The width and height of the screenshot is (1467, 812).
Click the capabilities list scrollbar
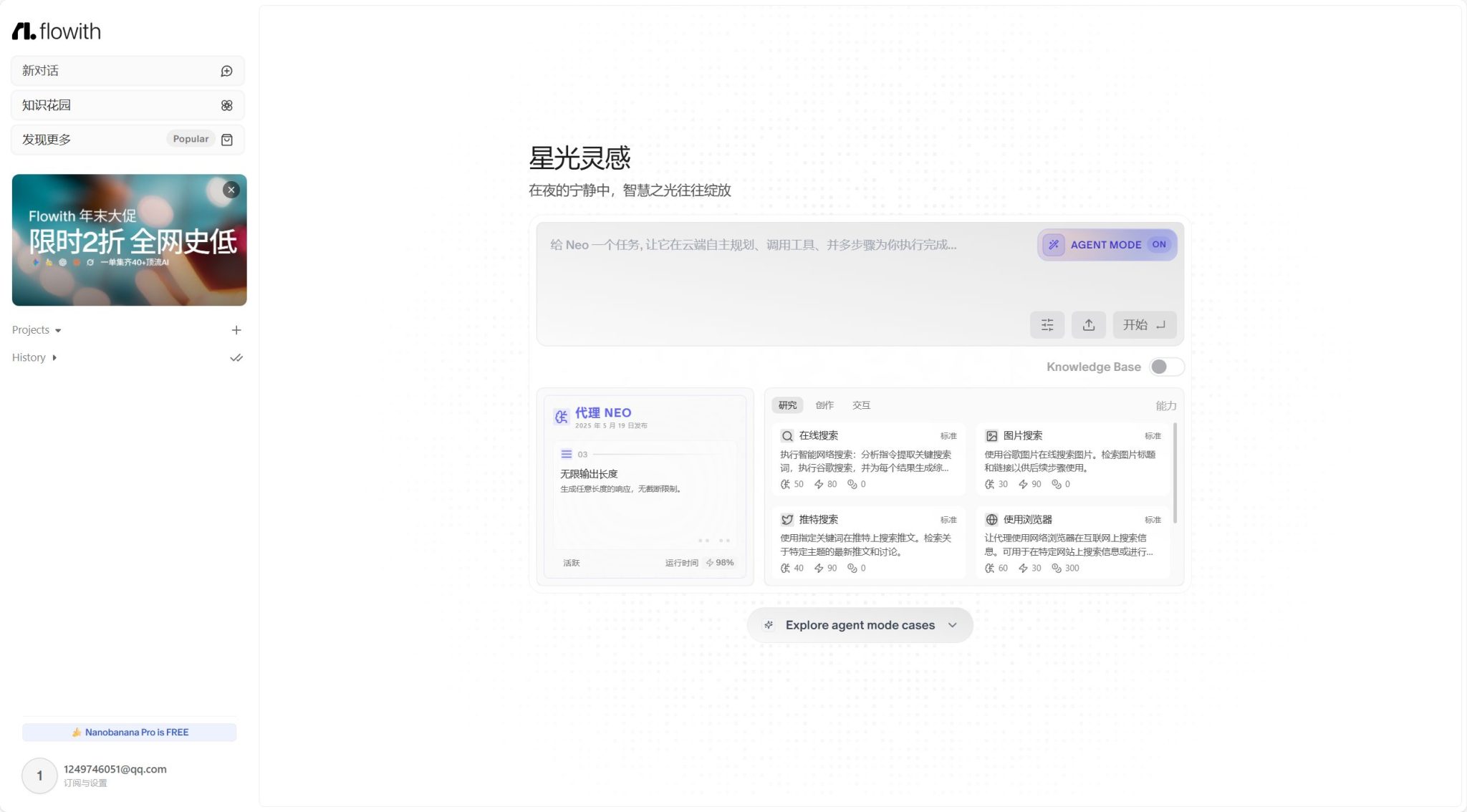[1175, 473]
